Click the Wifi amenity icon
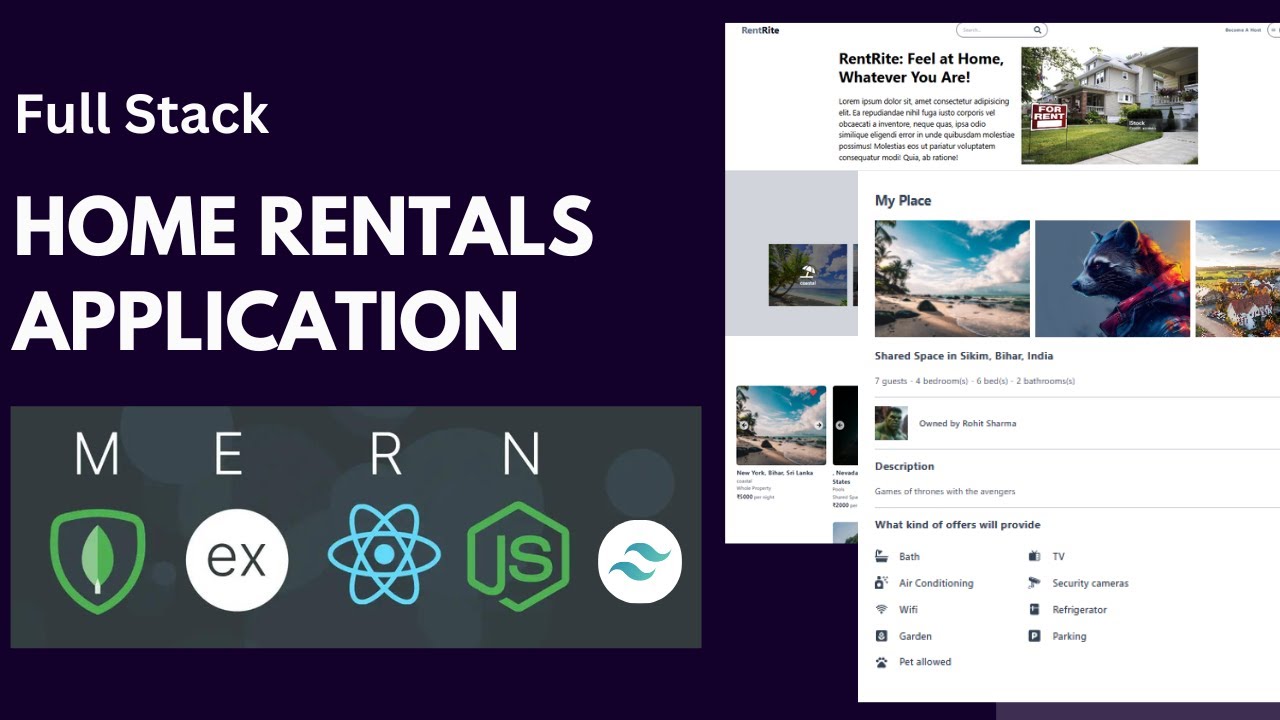The width and height of the screenshot is (1280, 720). pyautogui.click(x=881, y=609)
